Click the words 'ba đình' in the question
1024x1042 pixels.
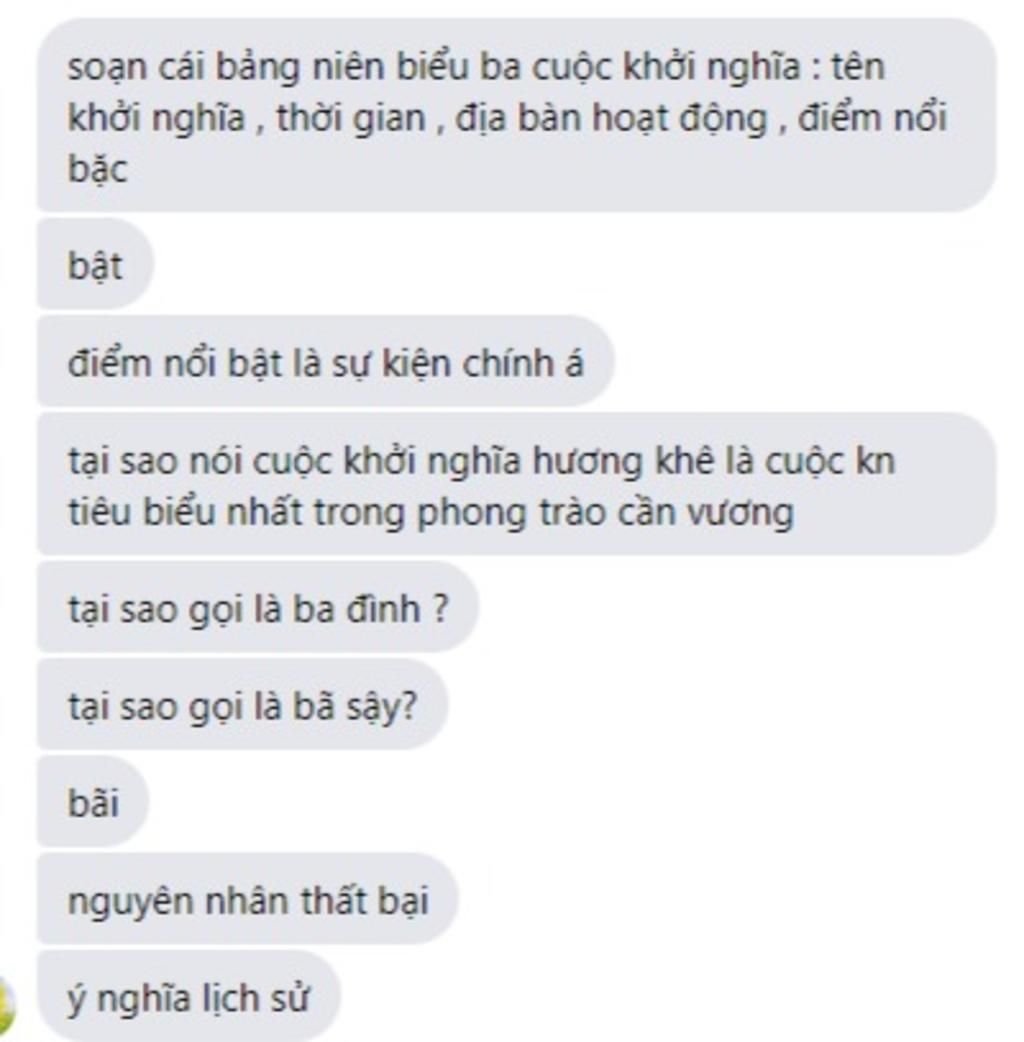pos(356,608)
